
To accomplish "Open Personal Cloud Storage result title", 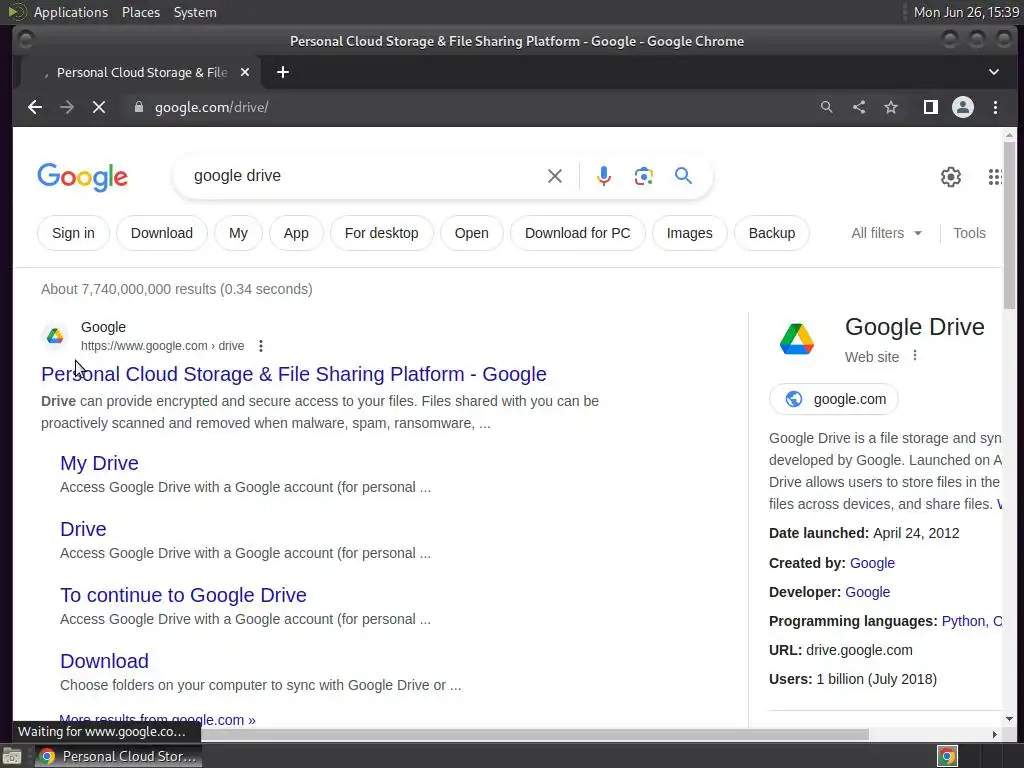I will coord(294,374).
